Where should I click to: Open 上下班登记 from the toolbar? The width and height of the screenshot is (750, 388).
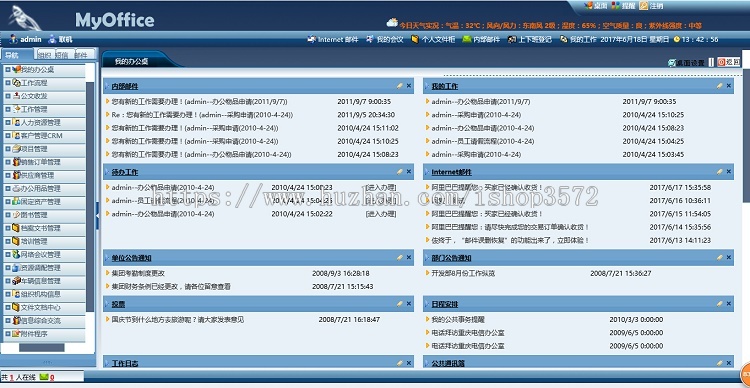[530, 40]
